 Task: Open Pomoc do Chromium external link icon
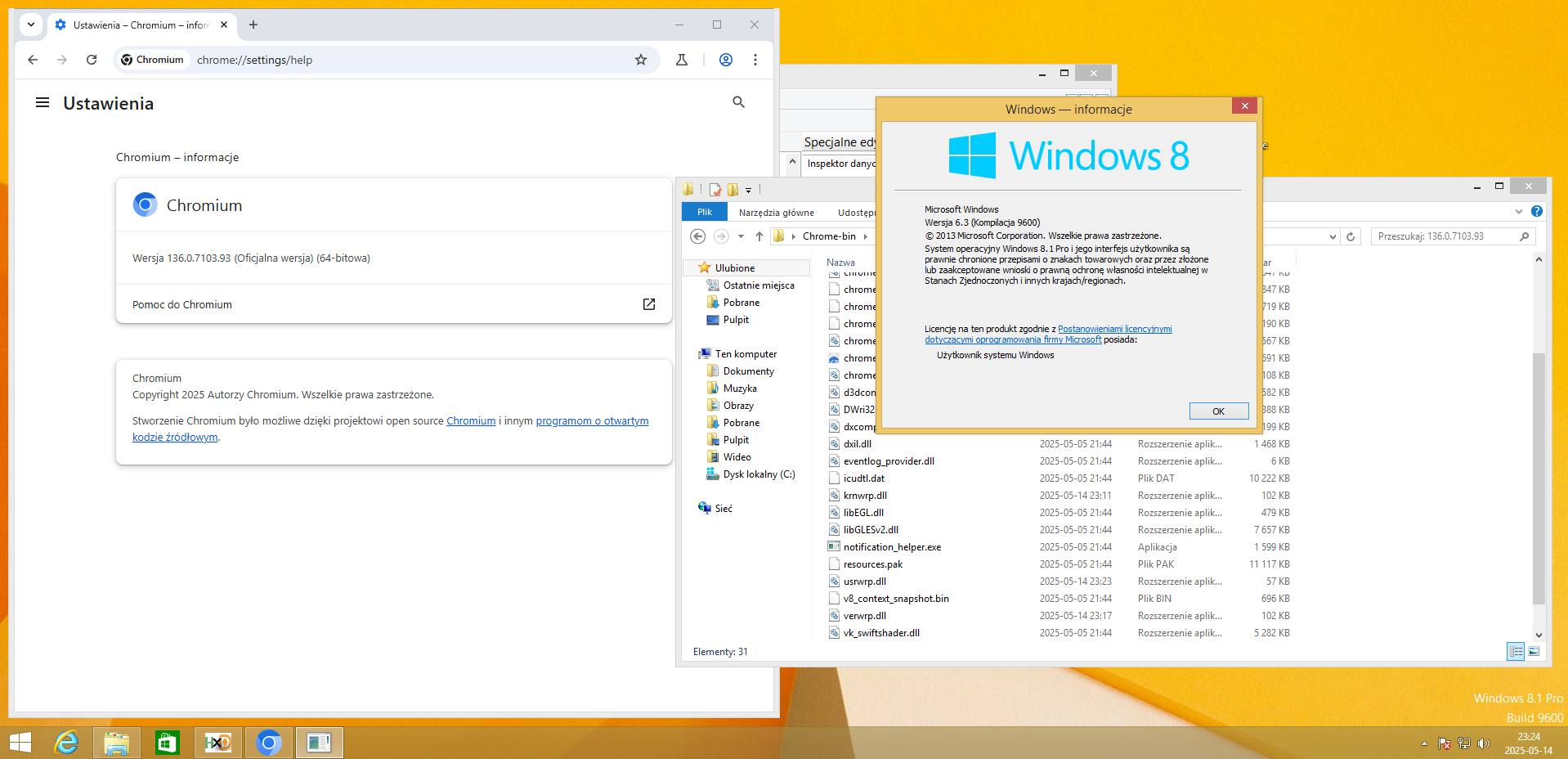point(649,304)
